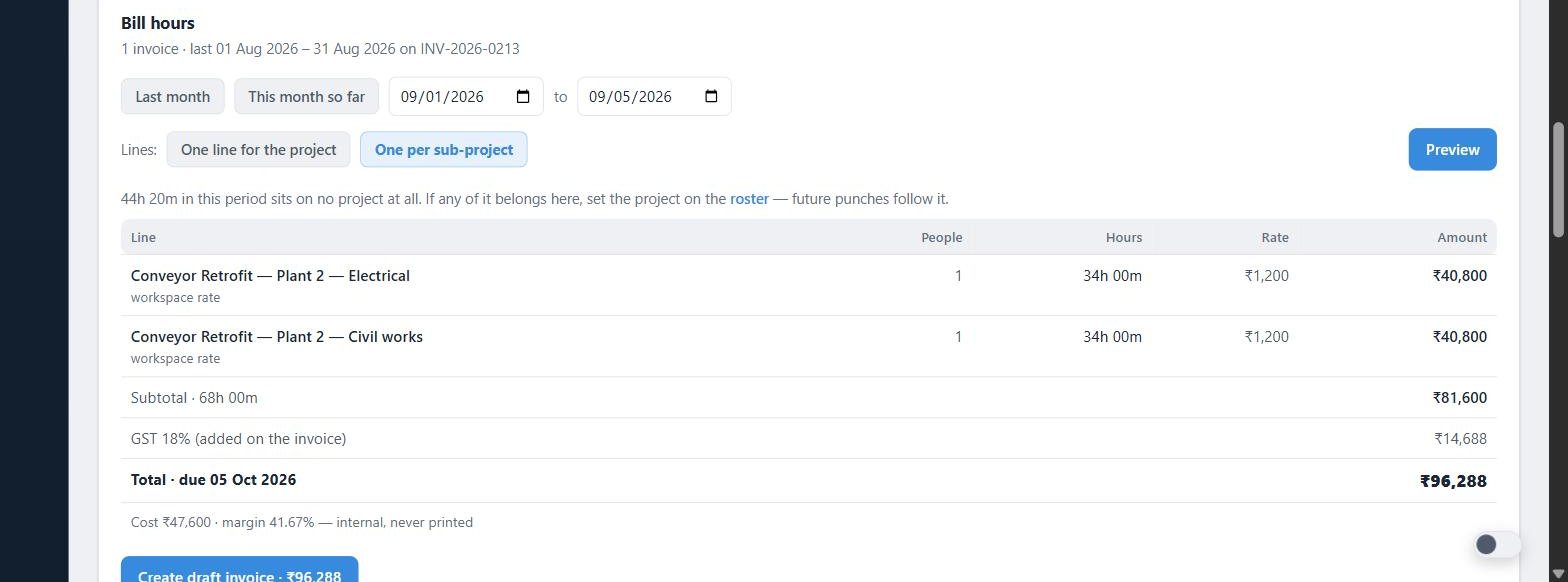The image size is (1568, 582).
Task: Click the blue Preview button
Action: [x=1452, y=150]
